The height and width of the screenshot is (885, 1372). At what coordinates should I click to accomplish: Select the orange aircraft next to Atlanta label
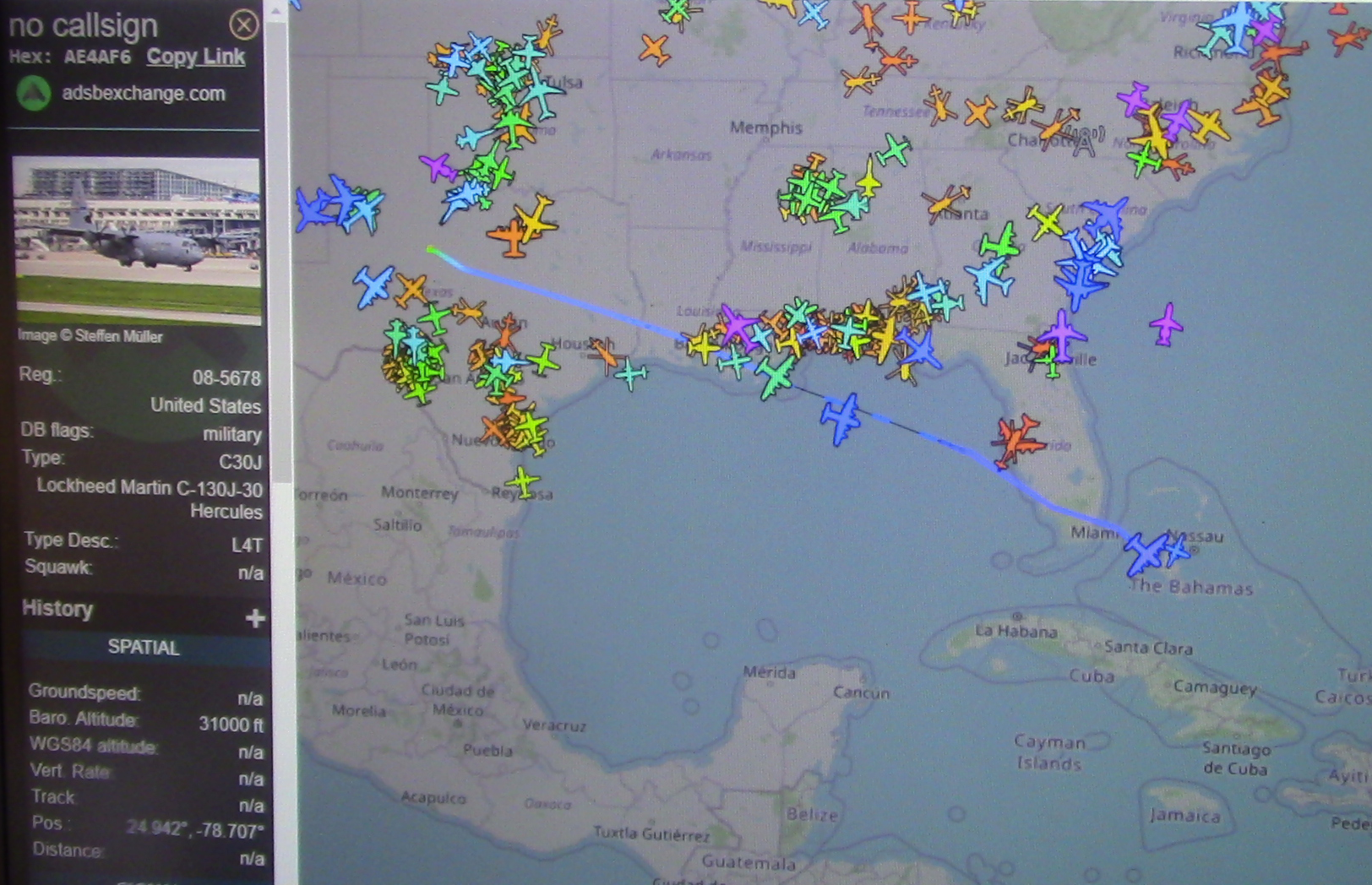945,203
